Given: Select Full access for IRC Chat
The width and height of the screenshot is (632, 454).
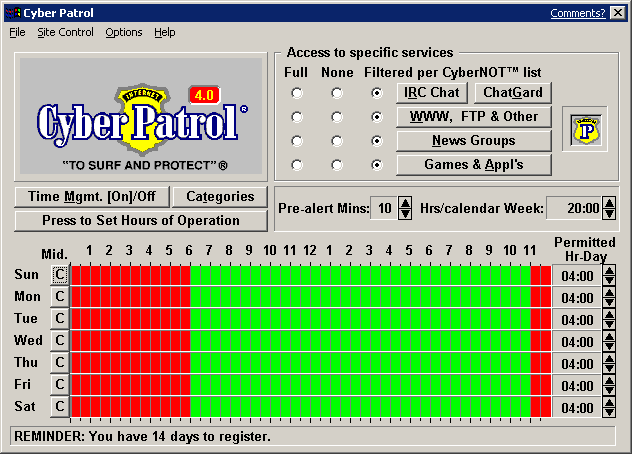Looking at the screenshot, I should click(296, 93).
